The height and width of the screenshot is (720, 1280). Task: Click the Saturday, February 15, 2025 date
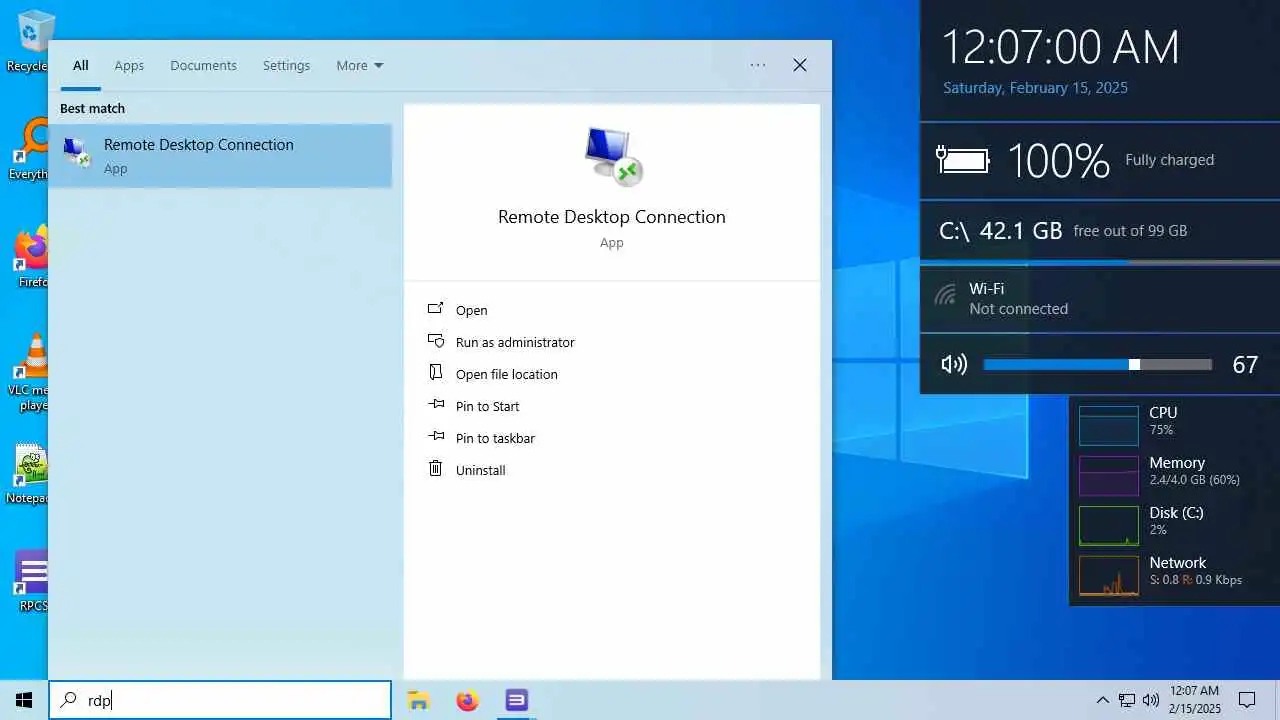[1035, 88]
